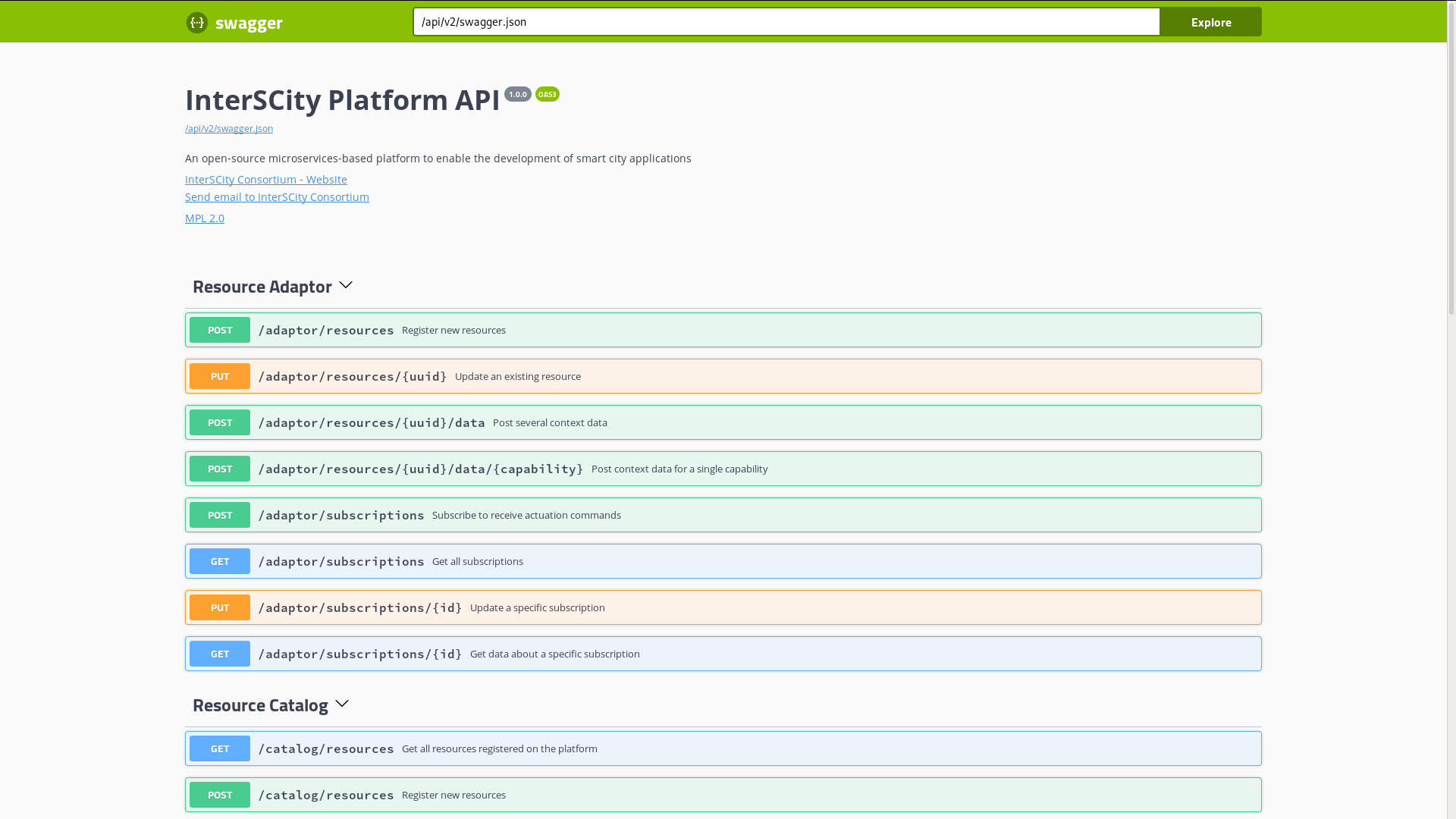Collapse the Resource Catalog section chevron
The height and width of the screenshot is (819, 1456).
(342, 704)
